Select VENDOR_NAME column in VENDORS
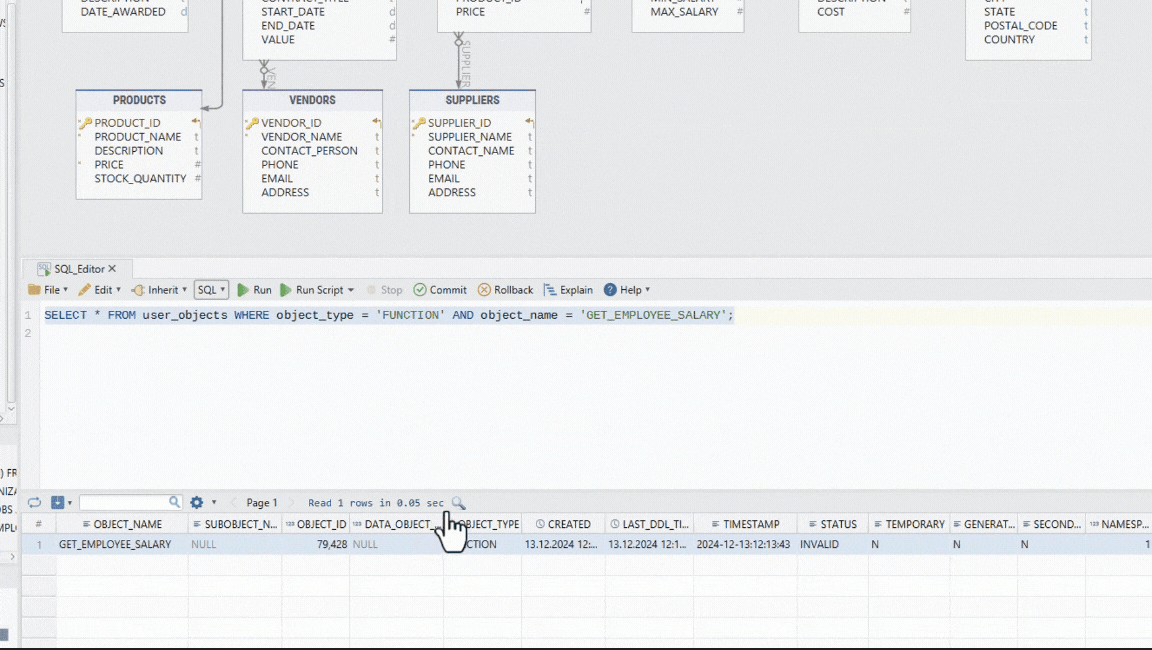The image size is (1152, 650). tap(301, 137)
